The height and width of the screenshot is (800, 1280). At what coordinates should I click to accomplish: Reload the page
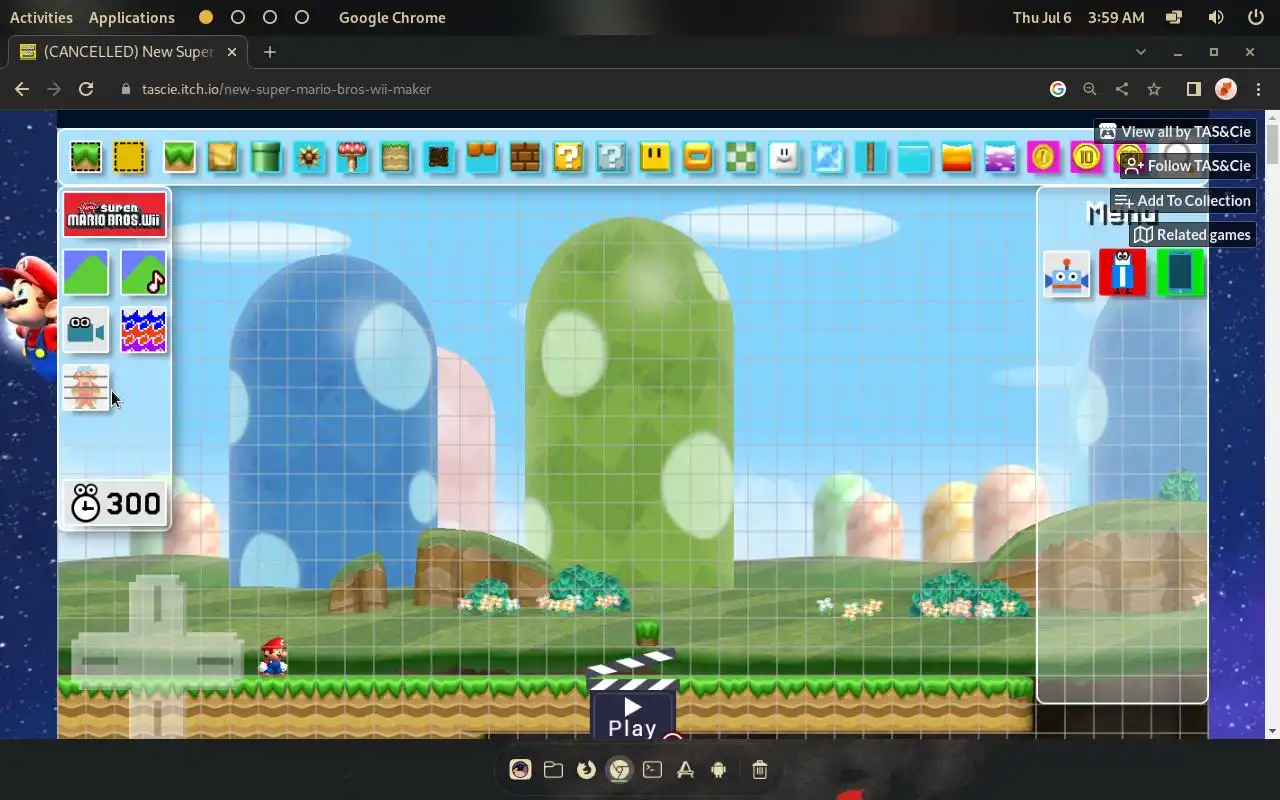(86, 89)
